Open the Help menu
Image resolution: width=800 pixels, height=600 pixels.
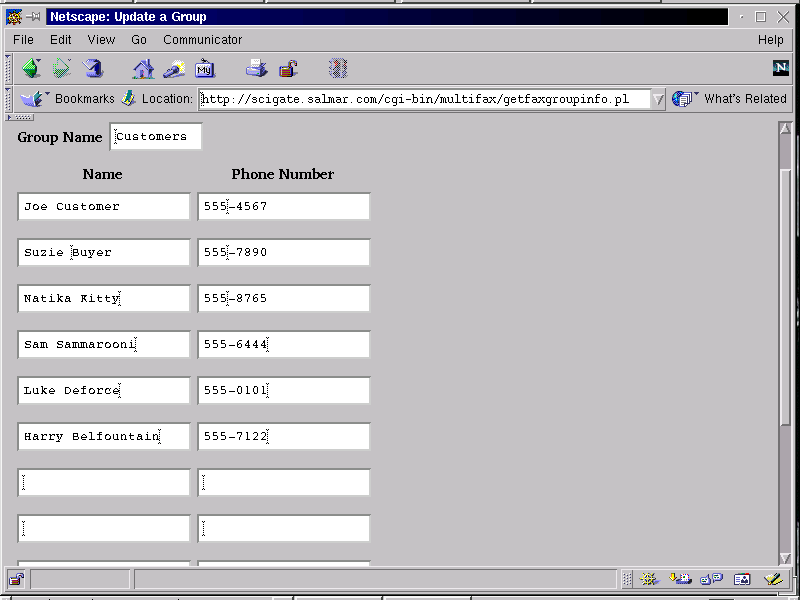[x=770, y=40]
